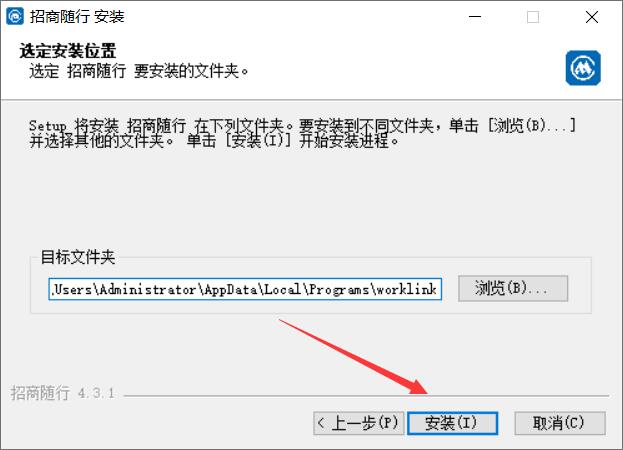Click the 选定安装位置 heading

click(68, 51)
